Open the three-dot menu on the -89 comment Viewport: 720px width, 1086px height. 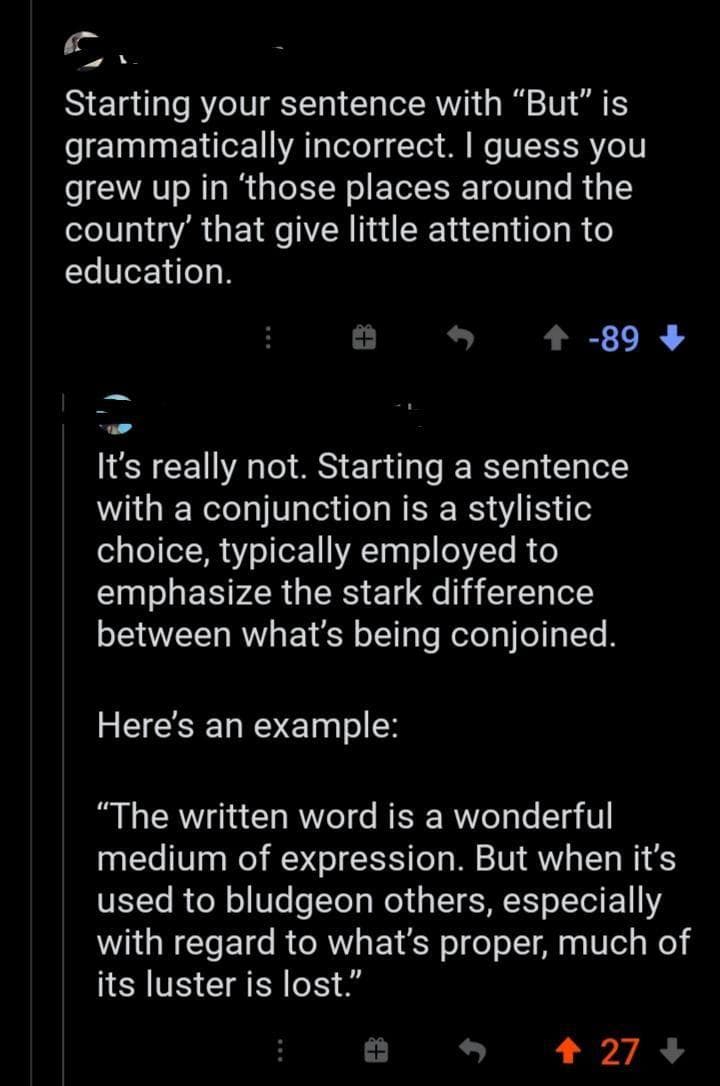tap(268, 340)
